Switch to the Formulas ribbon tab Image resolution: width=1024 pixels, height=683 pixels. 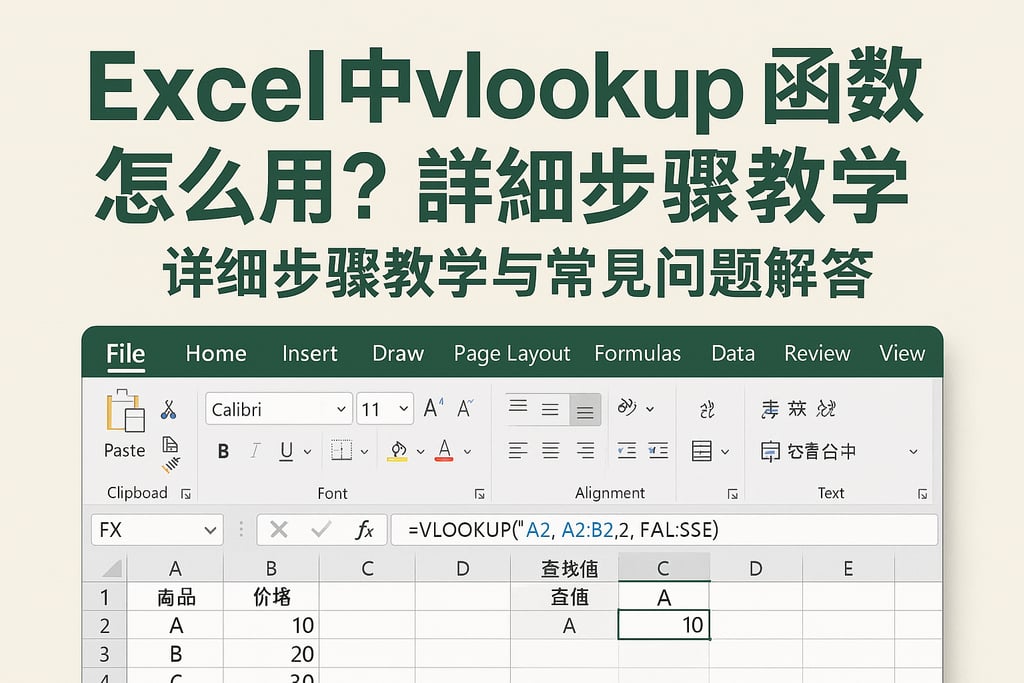tap(638, 353)
